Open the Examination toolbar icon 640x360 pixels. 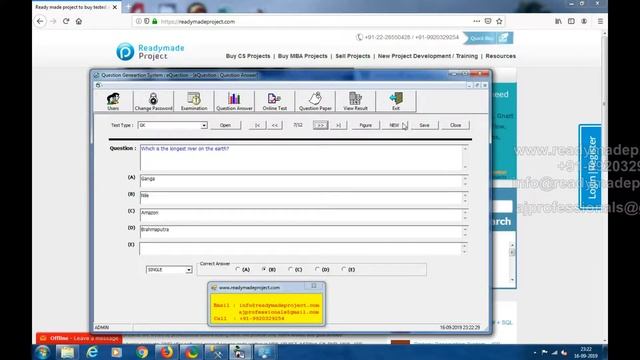[194, 101]
